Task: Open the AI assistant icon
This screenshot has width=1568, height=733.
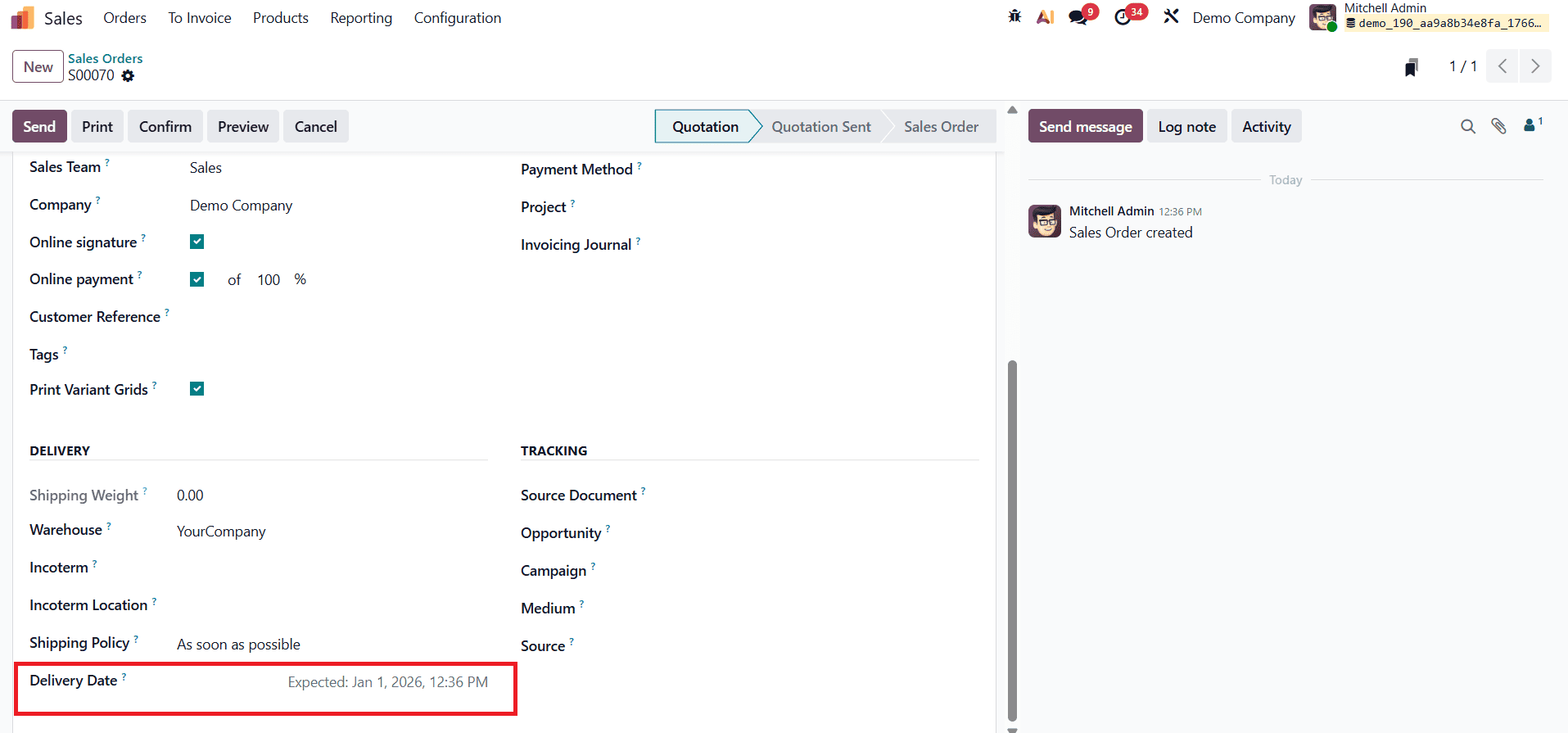Action: tap(1046, 17)
